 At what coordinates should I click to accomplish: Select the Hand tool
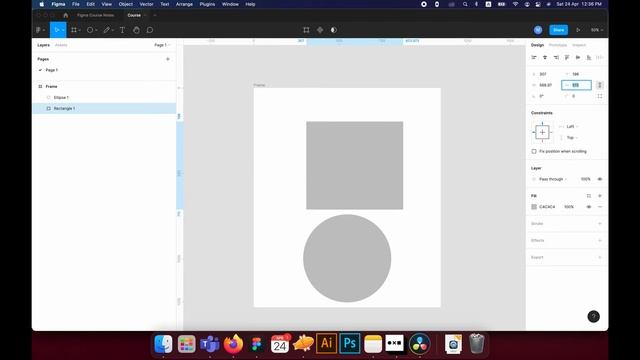click(x=136, y=30)
